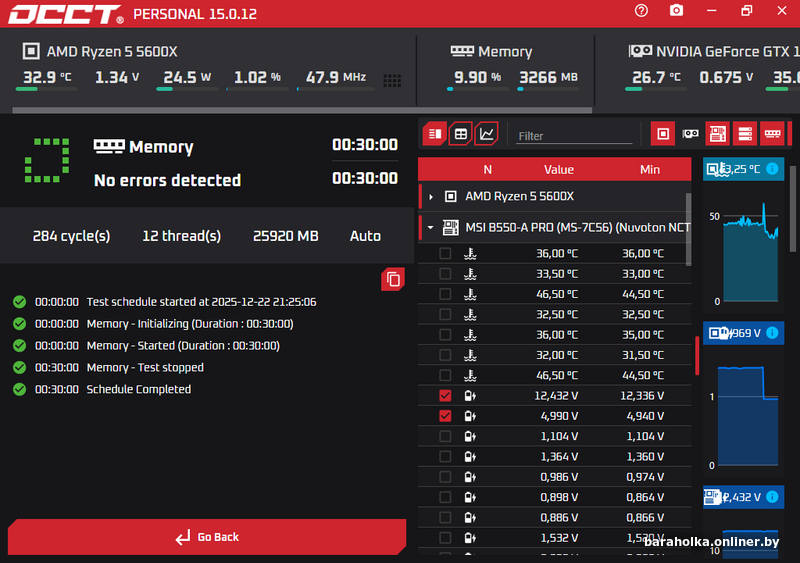Click the info icon on the temperature graph
Screen dimensions: 800x563
[x=772, y=168]
